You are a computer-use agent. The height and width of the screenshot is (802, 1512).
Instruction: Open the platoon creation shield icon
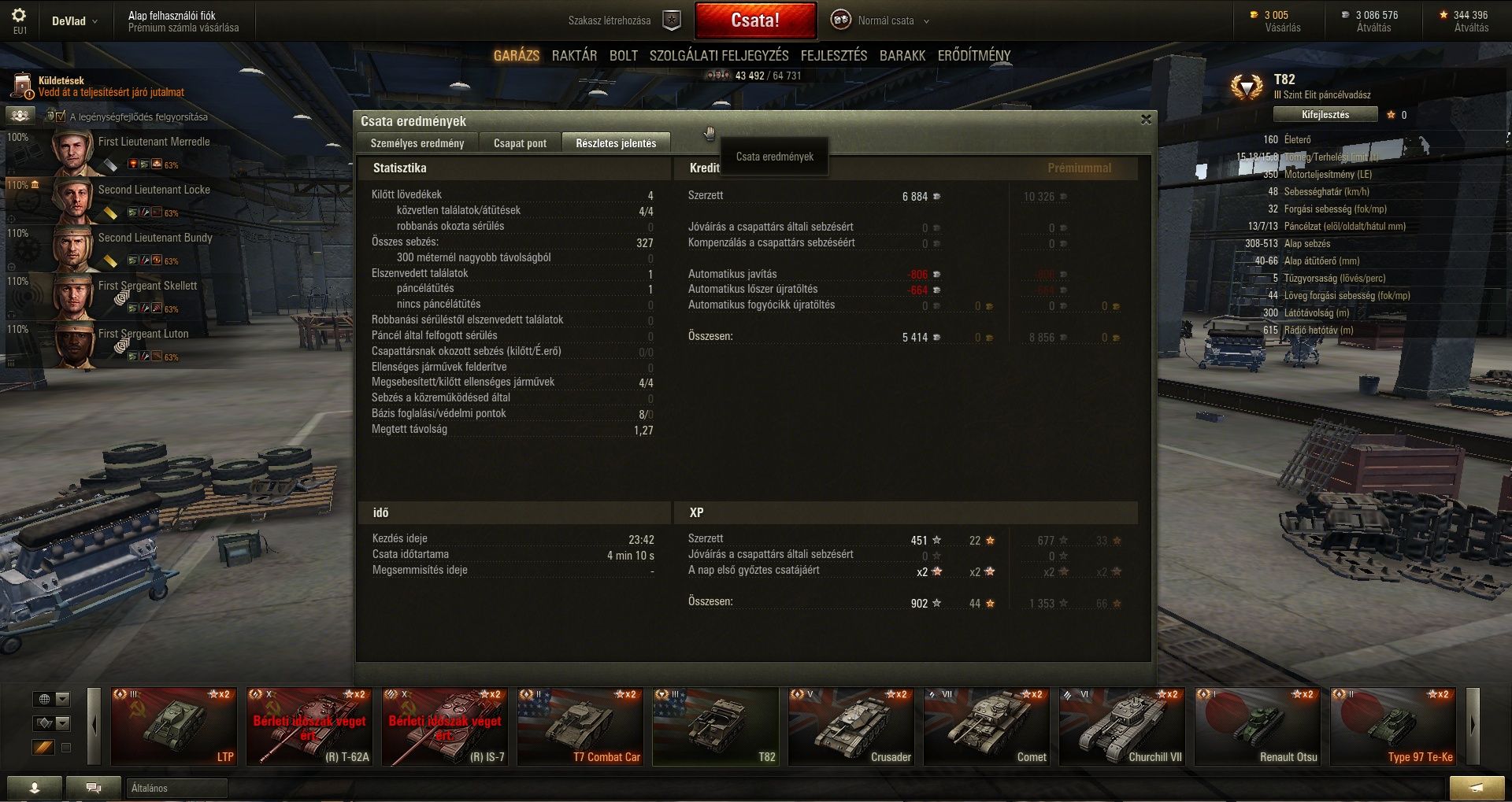coord(671,20)
